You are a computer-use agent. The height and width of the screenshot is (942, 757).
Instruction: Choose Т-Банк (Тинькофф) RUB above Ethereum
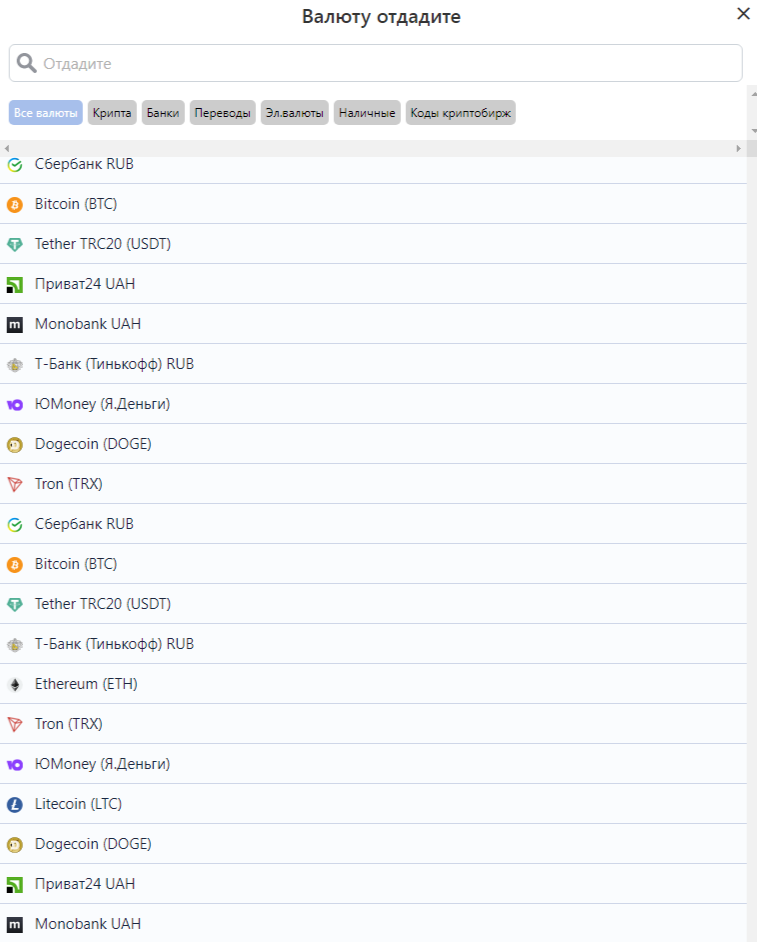(373, 644)
